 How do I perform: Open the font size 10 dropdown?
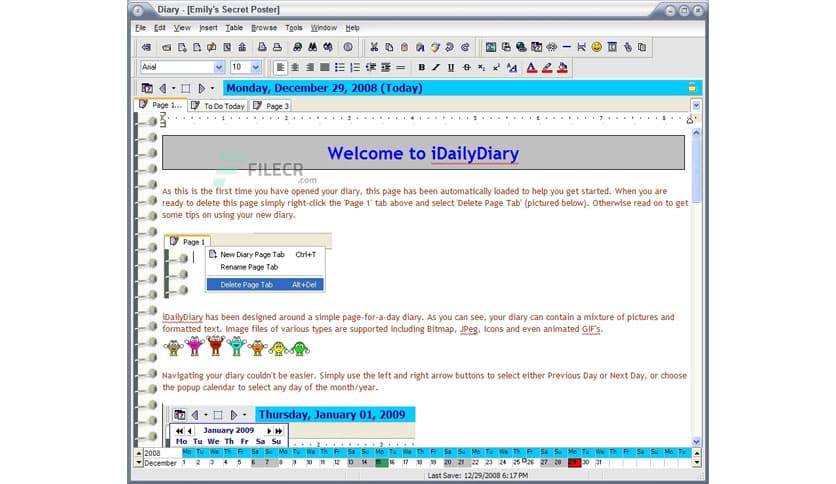255,67
